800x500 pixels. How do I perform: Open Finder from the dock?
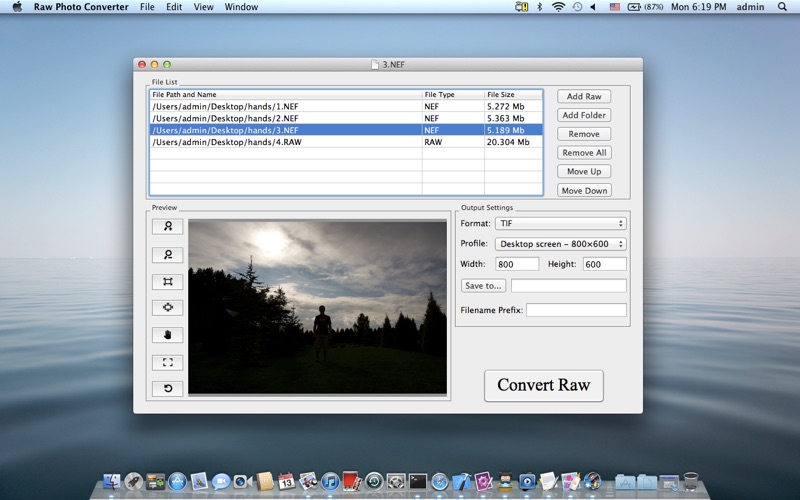[112, 481]
